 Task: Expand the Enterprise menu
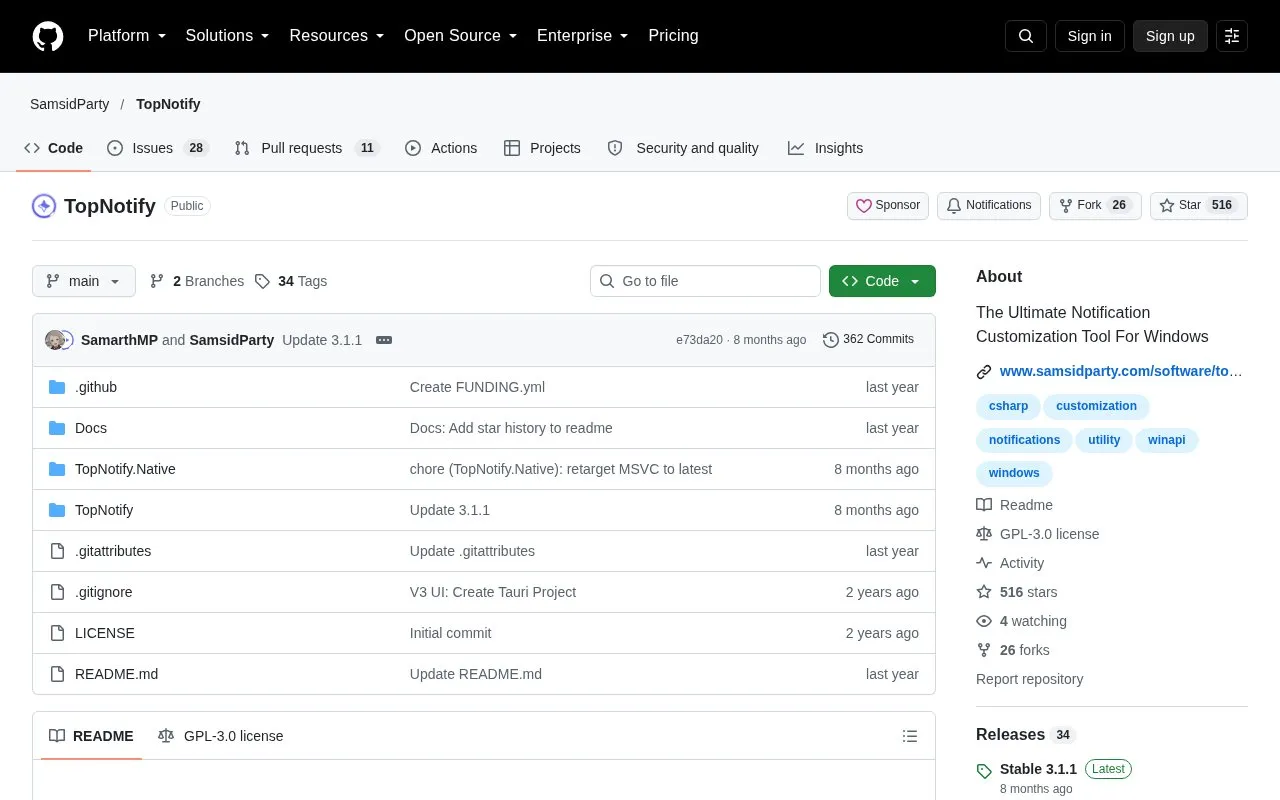[x=583, y=36]
